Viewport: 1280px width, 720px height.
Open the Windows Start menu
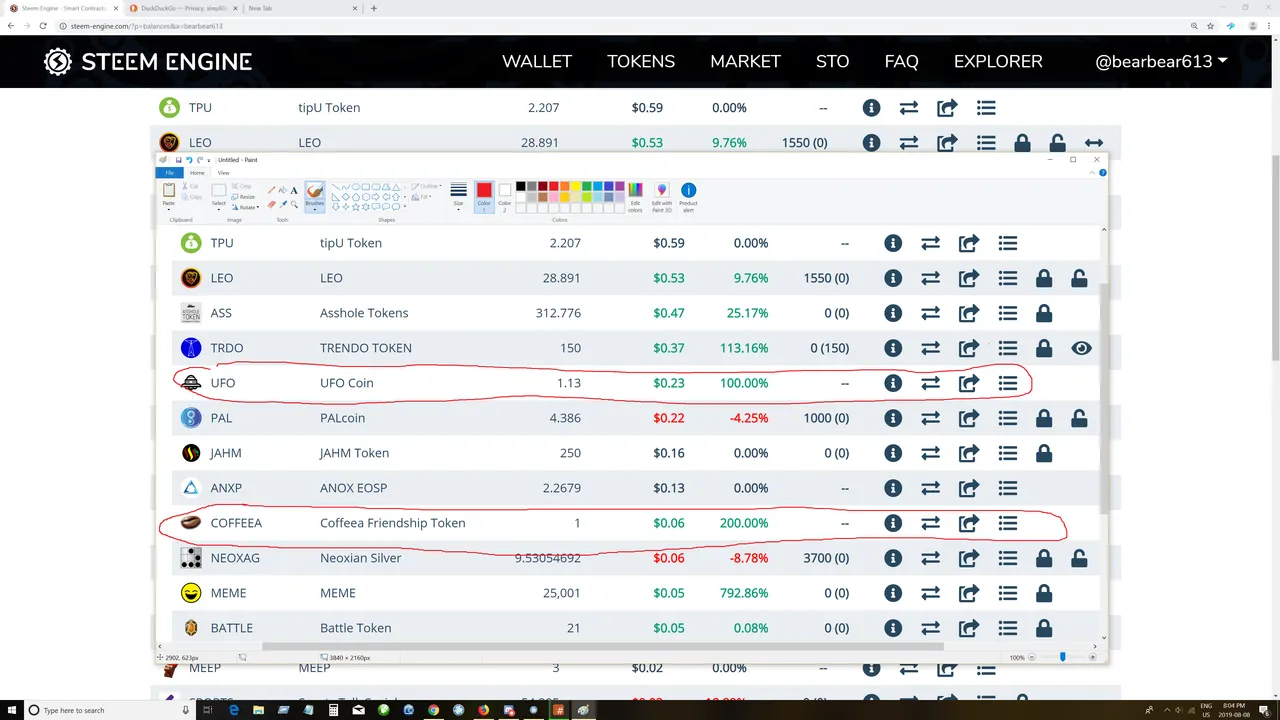pyautogui.click(x=11, y=710)
